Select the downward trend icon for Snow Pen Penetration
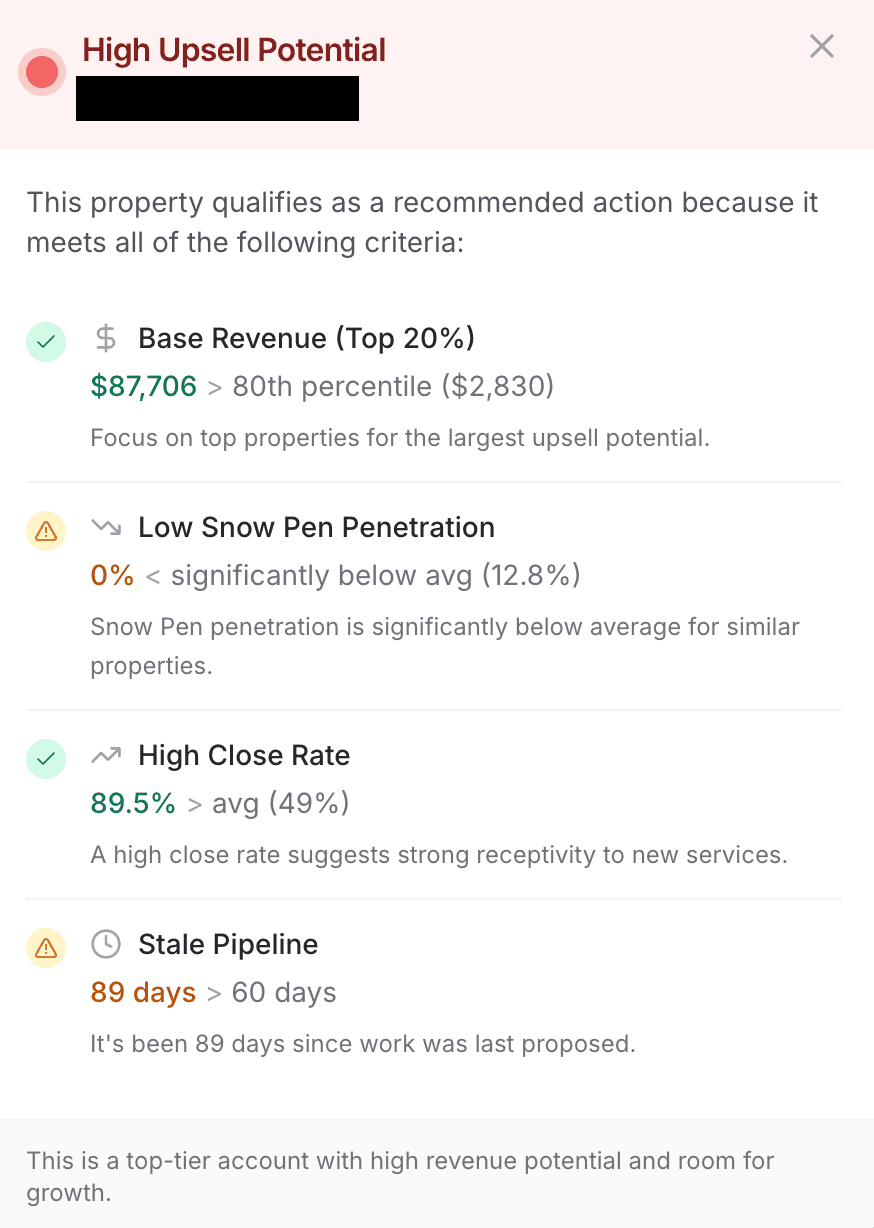Viewport: 874px width, 1228px height. (106, 528)
